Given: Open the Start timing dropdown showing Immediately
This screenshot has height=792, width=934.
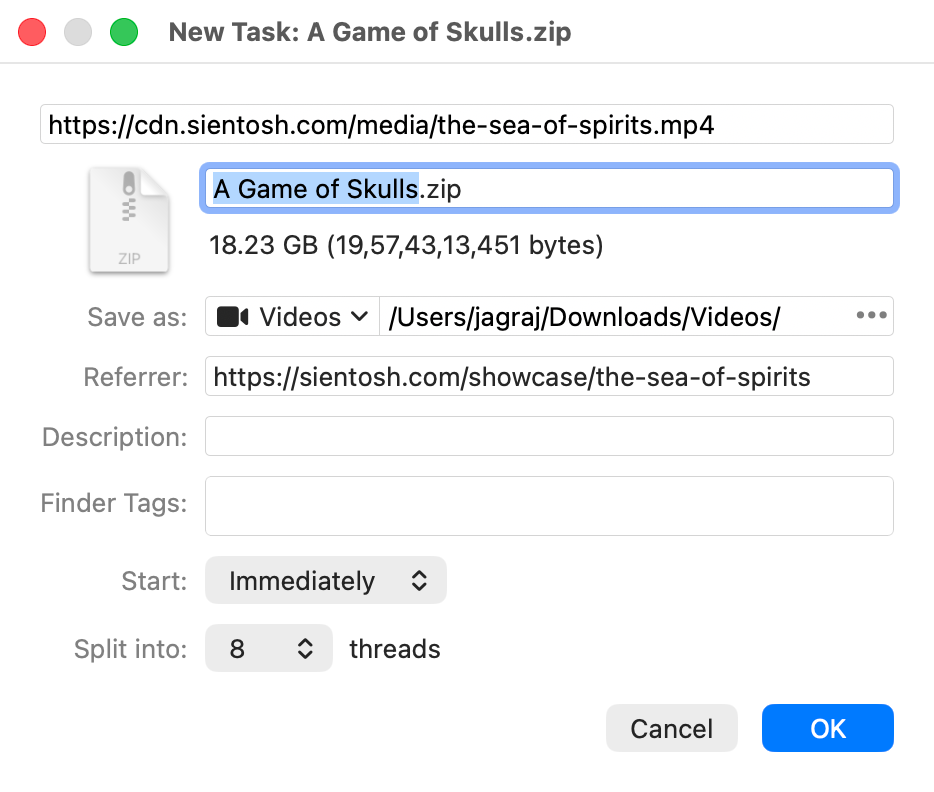Looking at the screenshot, I should tap(325, 580).
